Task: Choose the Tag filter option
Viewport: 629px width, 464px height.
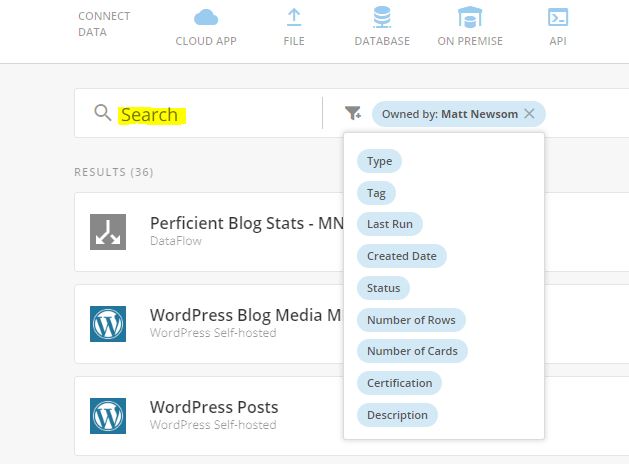Action: point(376,193)
